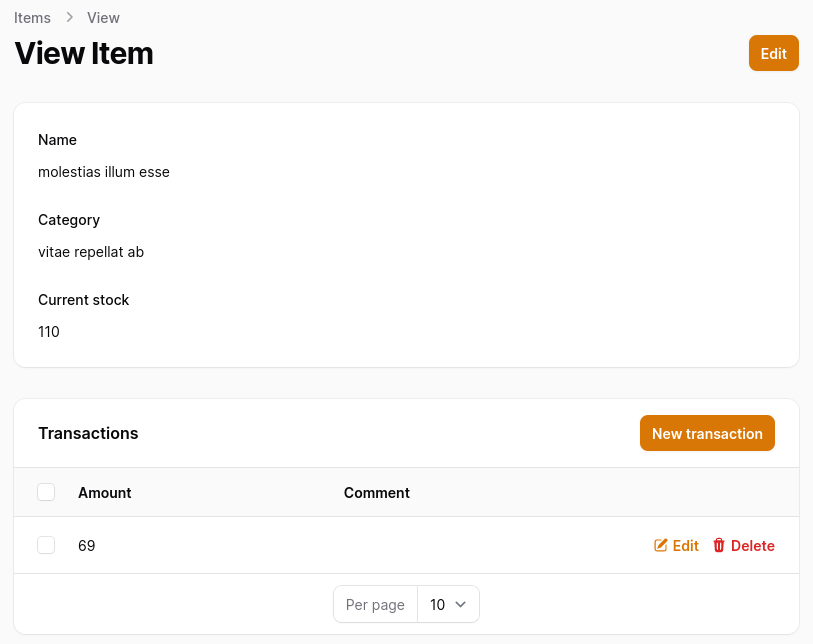Click the pencil edit icon in transaction row

661,545
